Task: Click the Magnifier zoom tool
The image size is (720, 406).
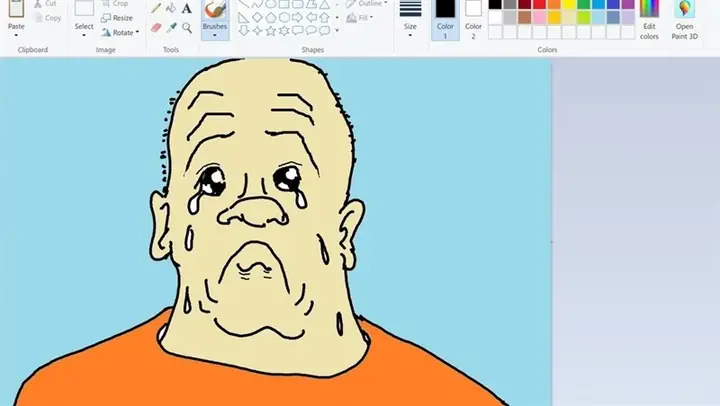Action: (186, 28)
